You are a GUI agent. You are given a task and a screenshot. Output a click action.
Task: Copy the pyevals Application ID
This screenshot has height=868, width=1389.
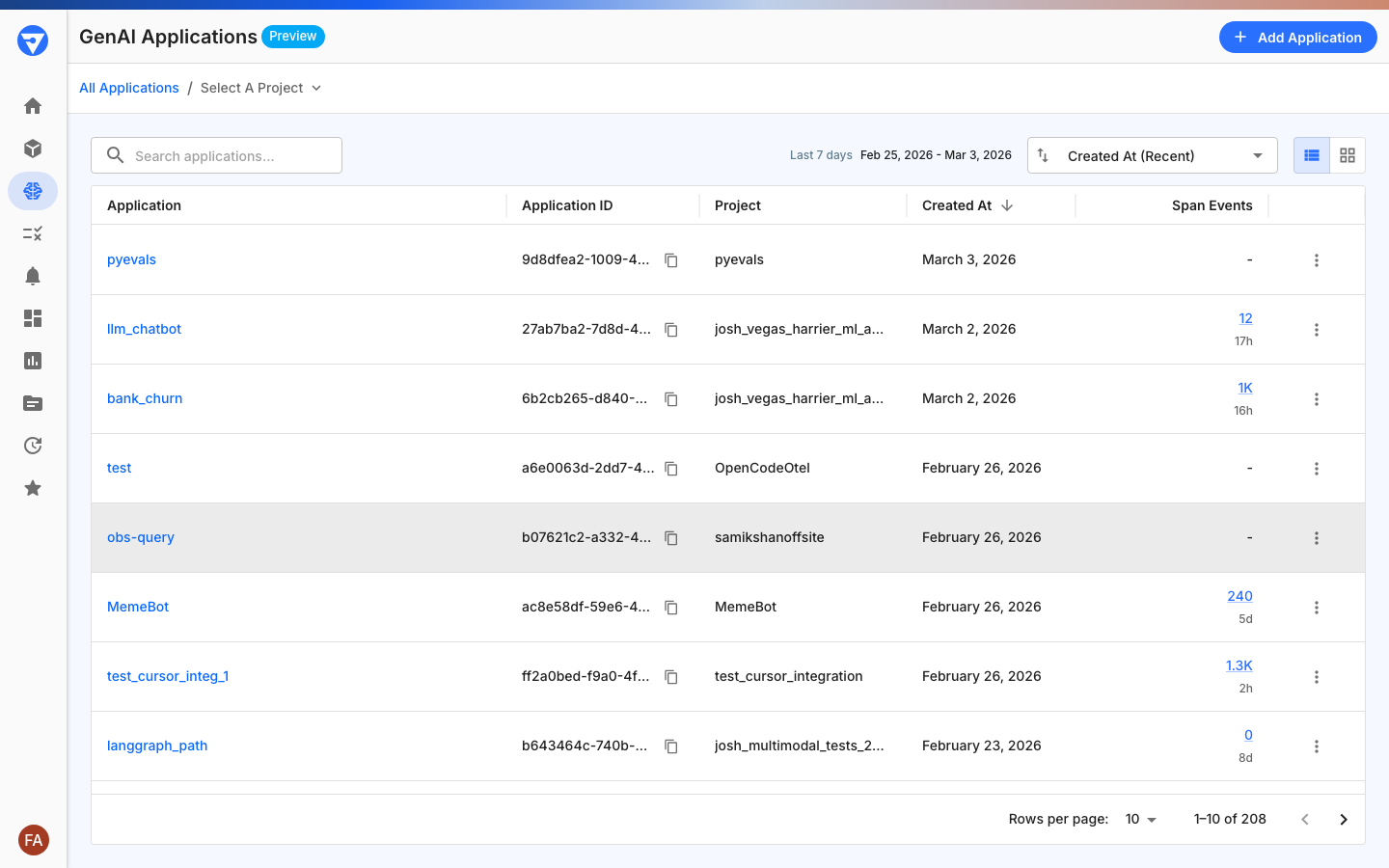[670, 260]
